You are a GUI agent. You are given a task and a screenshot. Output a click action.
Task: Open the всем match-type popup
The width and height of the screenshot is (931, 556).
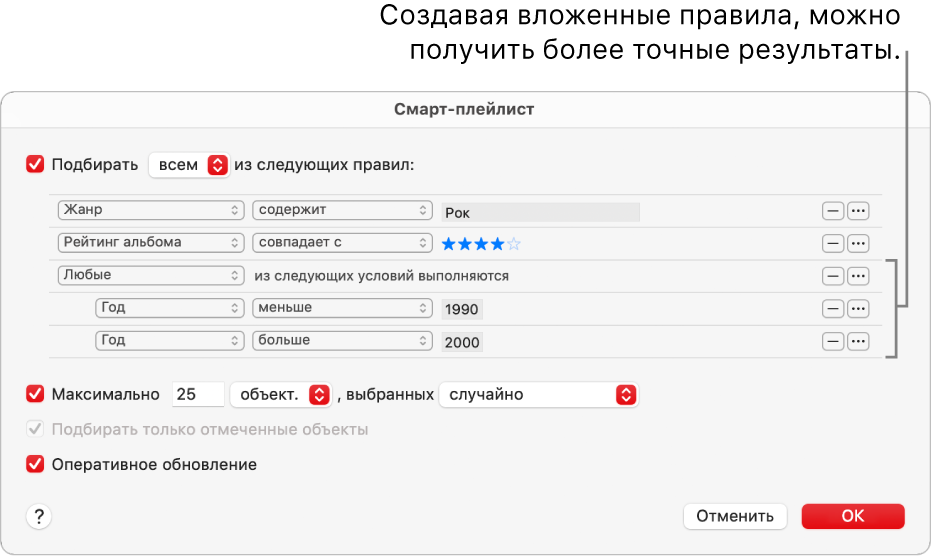pyautogui.click(x=188, y=165)
